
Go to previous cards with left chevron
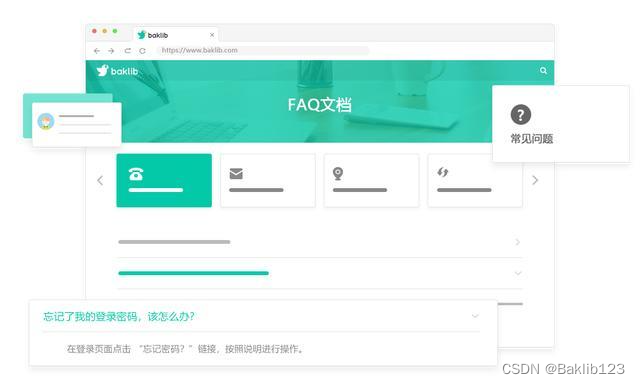tap(100, 180)
